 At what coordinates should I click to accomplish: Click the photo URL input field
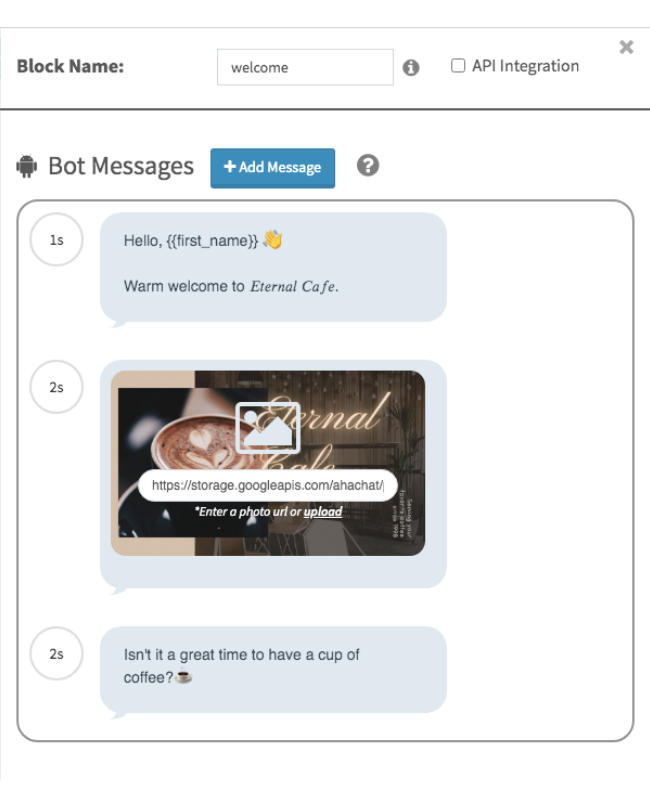coord(268,485)
